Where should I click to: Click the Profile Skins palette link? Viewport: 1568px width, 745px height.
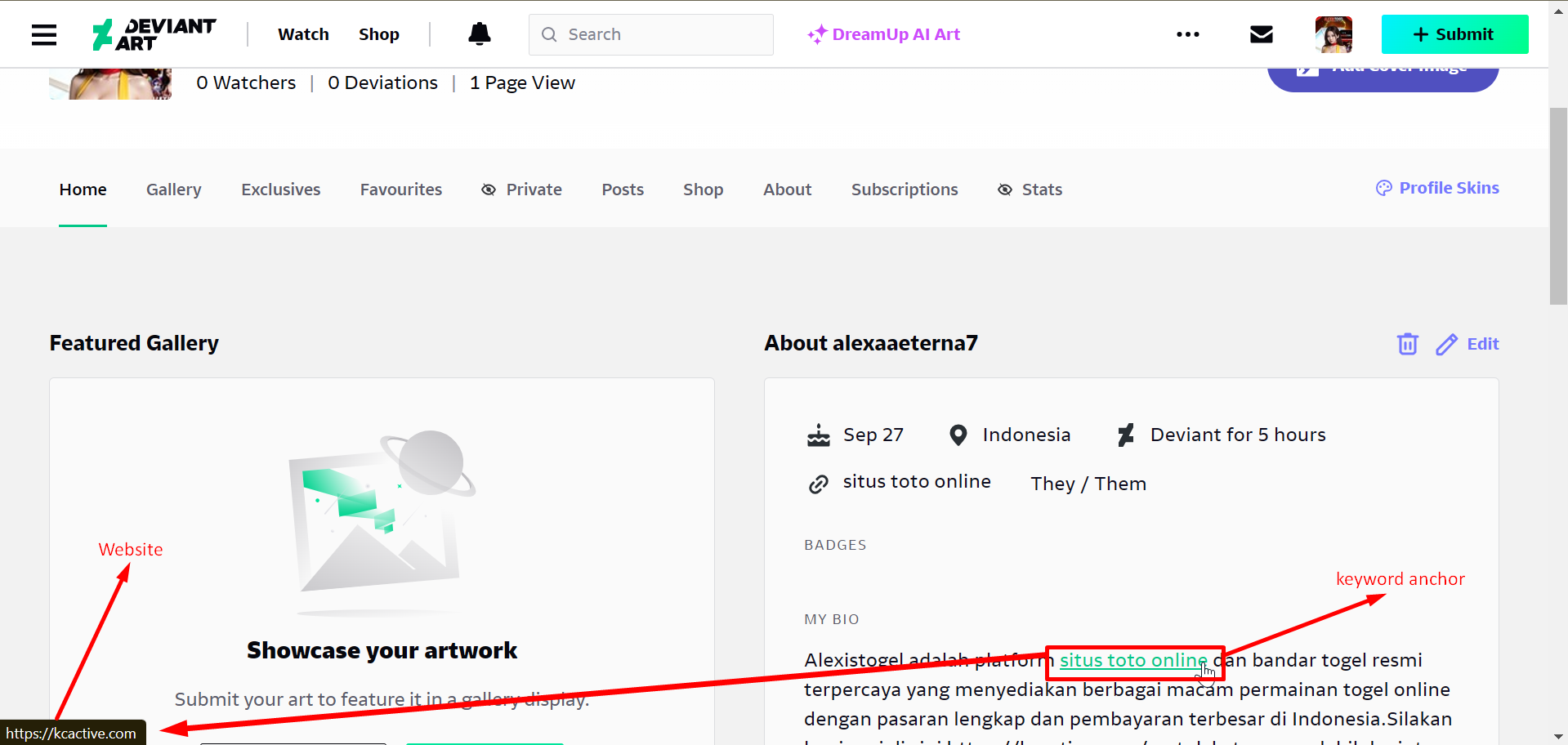[1437, 188]
